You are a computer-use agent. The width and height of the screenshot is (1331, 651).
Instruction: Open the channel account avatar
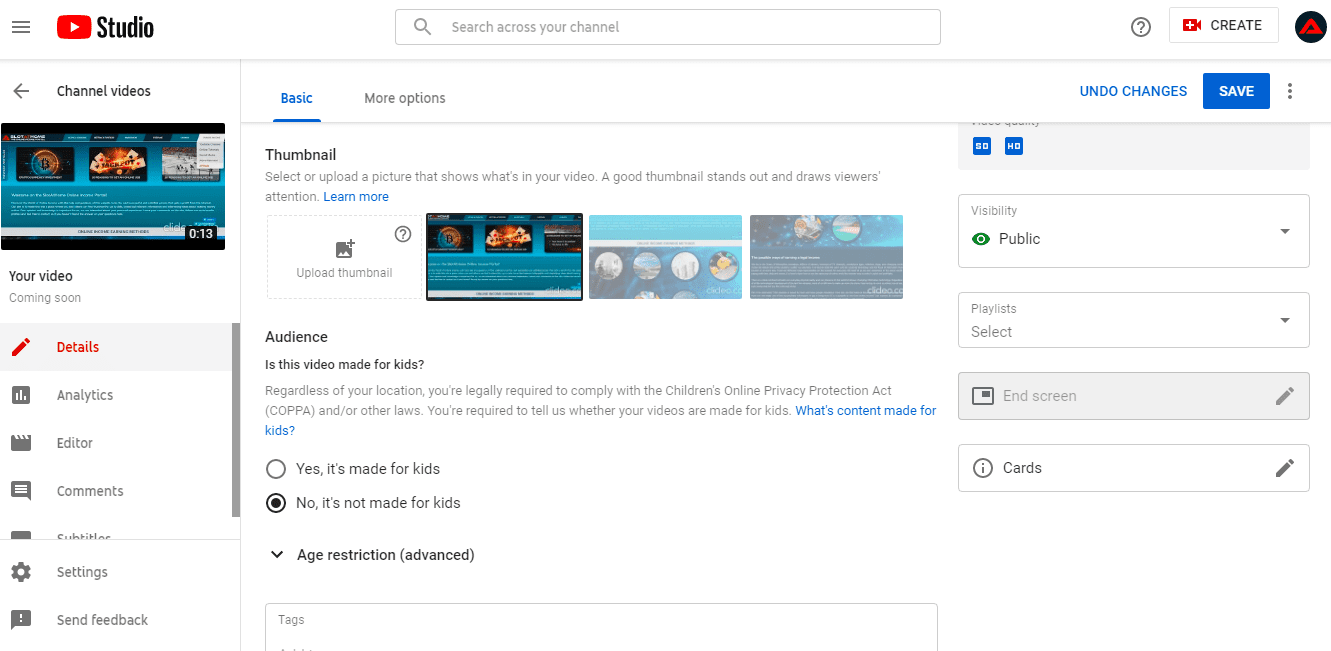pyautogui.click(x=1310, y=27)
